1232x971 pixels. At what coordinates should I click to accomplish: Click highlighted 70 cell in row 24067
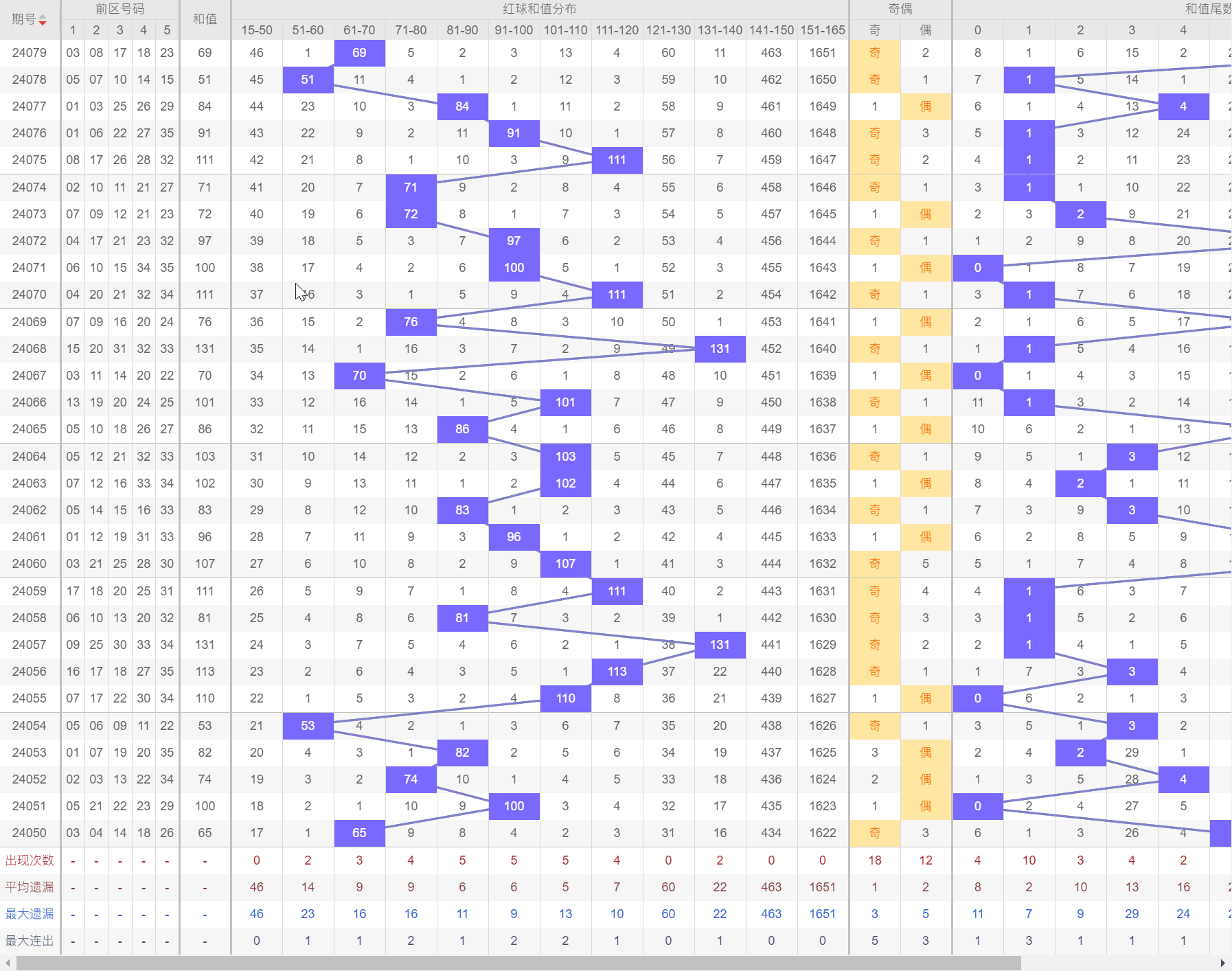(x=359, y=376)
